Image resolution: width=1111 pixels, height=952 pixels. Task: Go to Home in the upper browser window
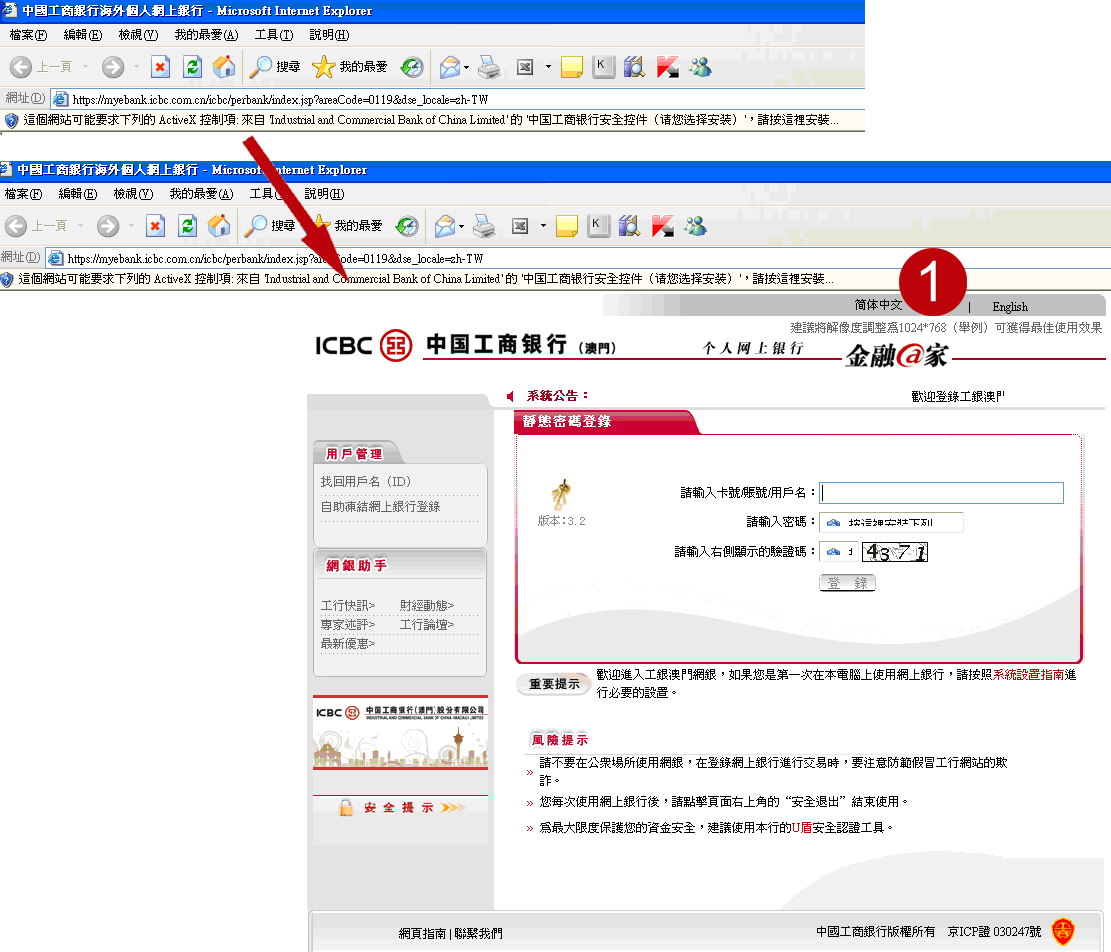coord(224,67)
